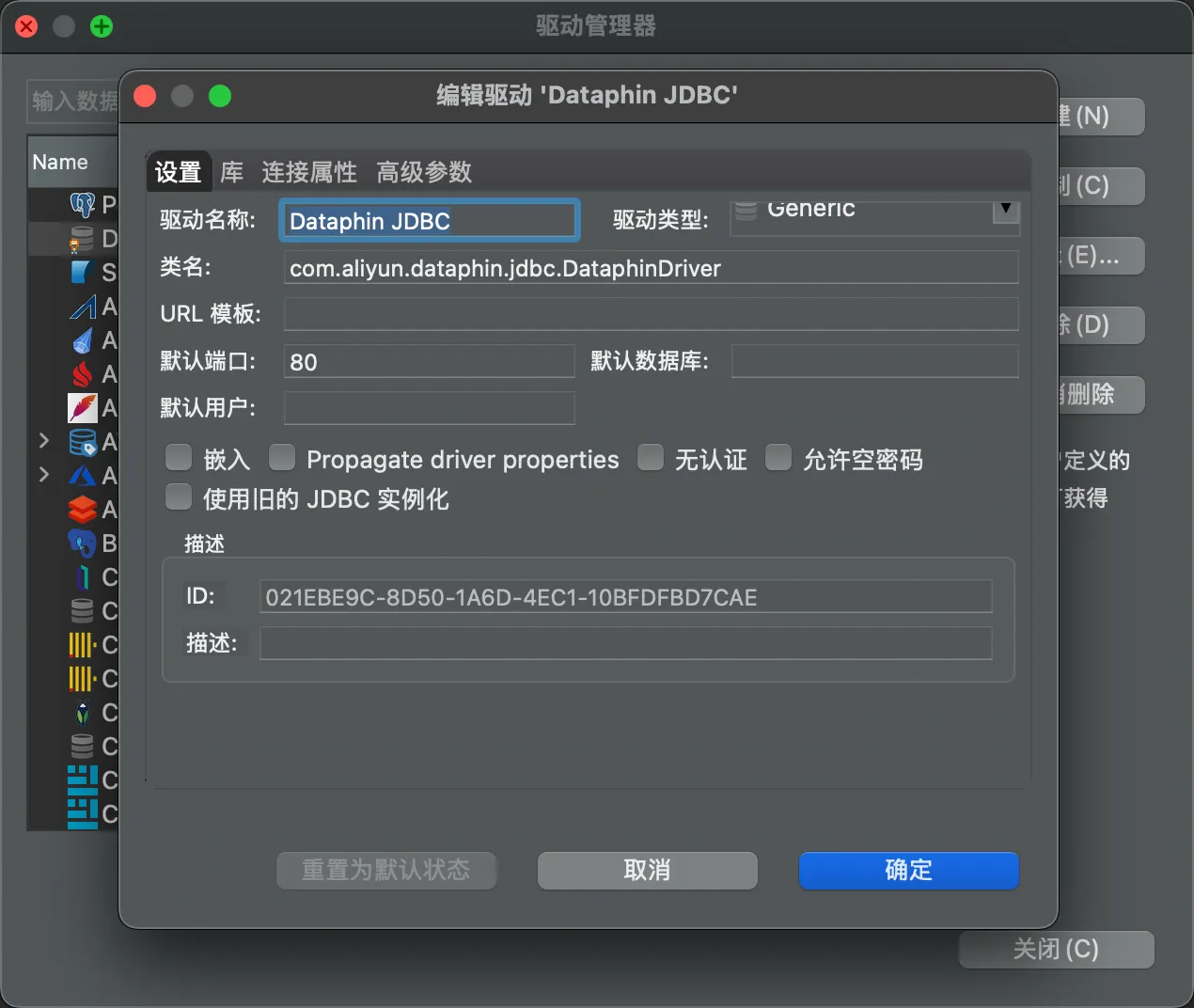Click the driver search box in 驱动管理器
Image resolution: width=1194 pixels, height=1008 pixels.
point(73,101)
